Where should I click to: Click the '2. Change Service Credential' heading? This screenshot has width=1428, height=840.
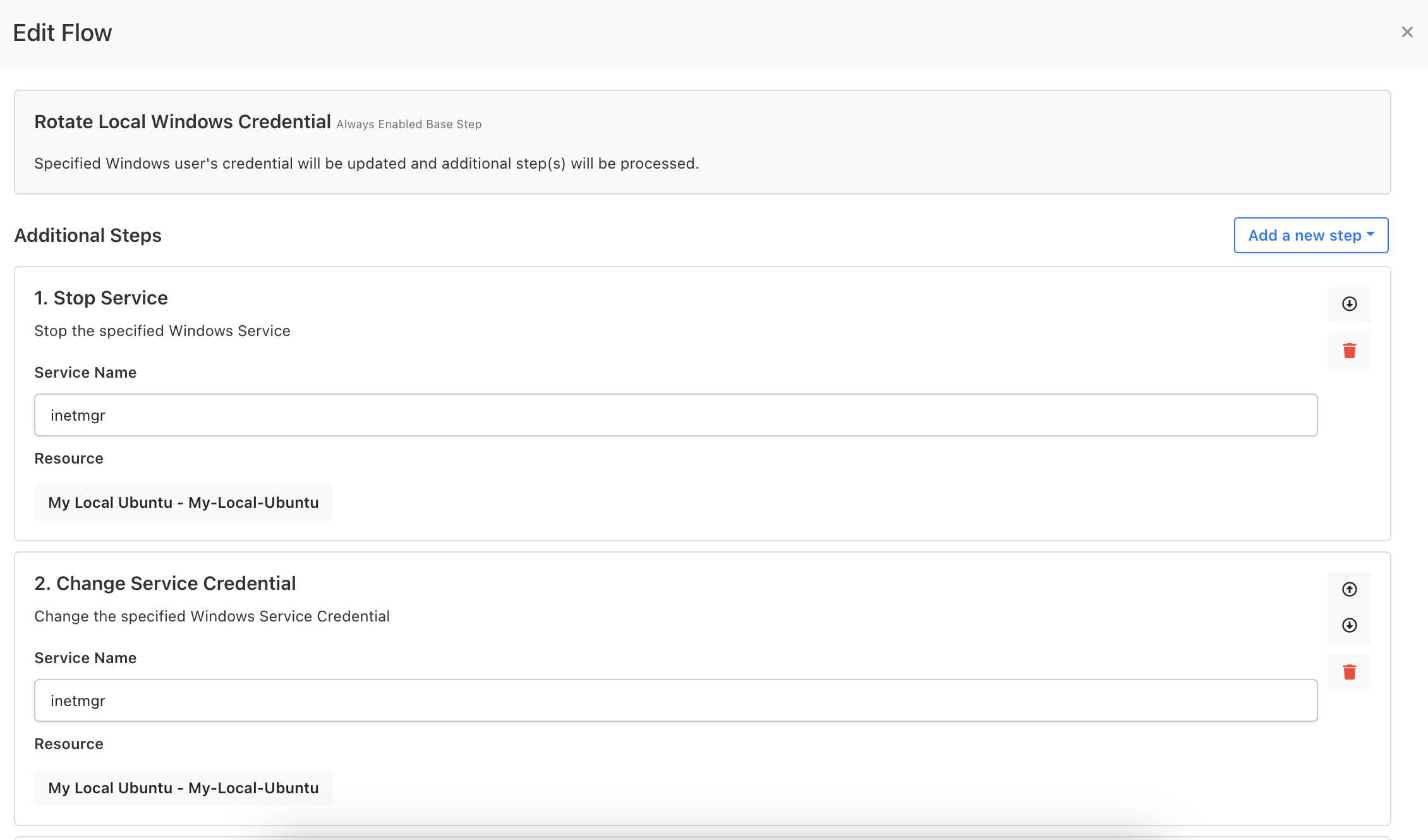click(165, 584)
